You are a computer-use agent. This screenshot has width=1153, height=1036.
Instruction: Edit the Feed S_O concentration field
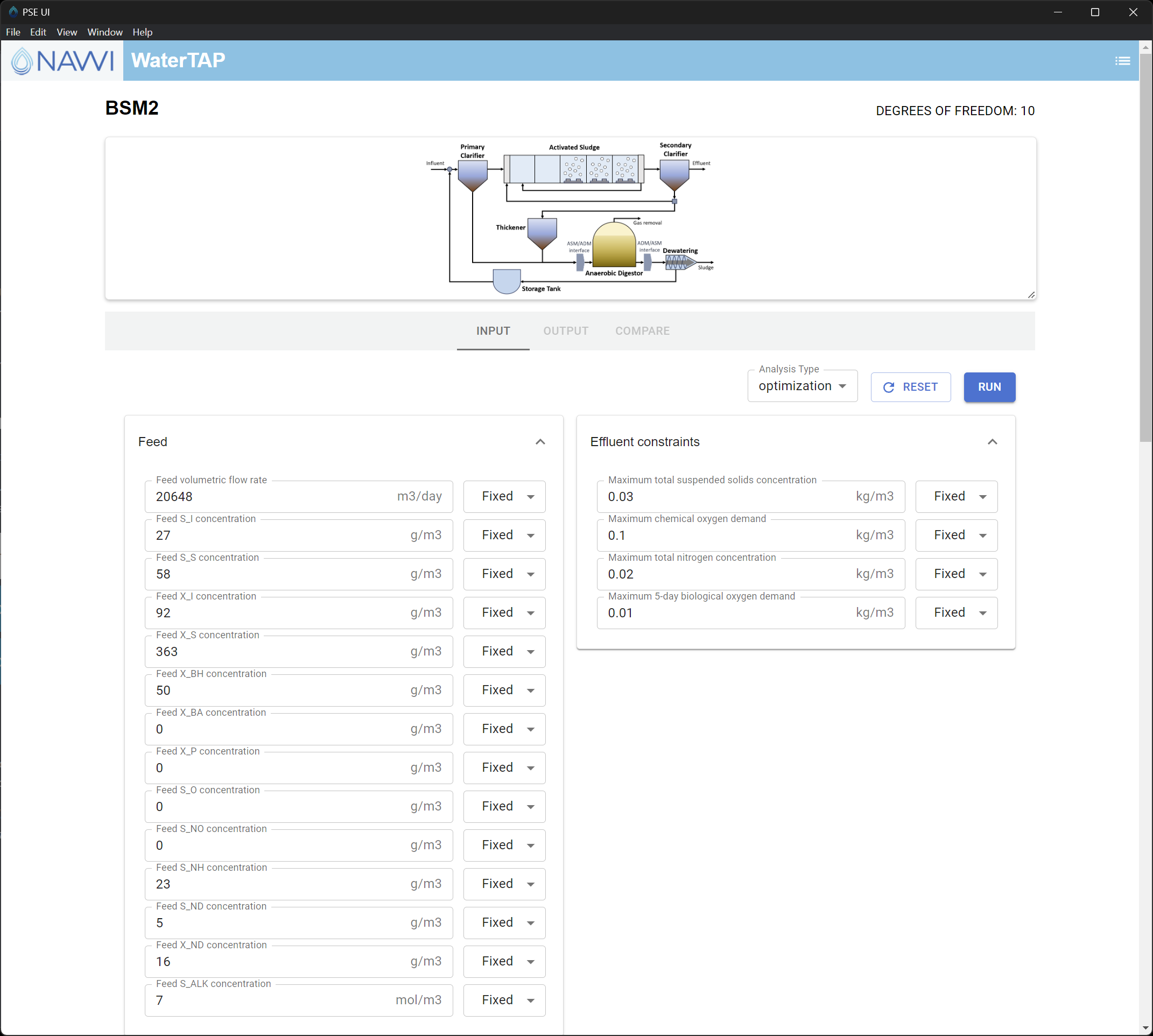click(x=298, y=806)
